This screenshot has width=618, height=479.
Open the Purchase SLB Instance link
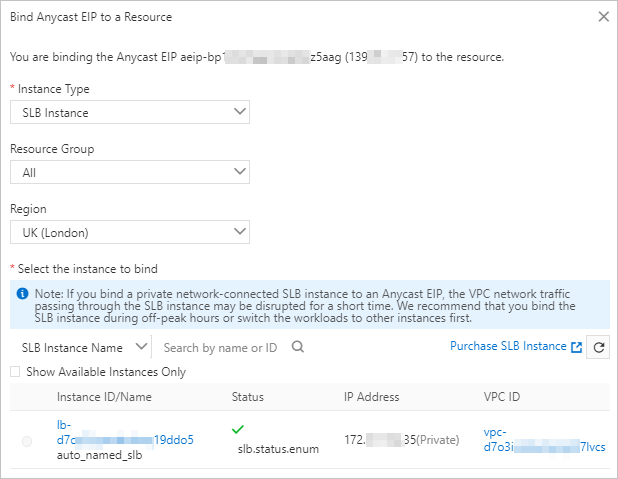[x=508, y=346]
